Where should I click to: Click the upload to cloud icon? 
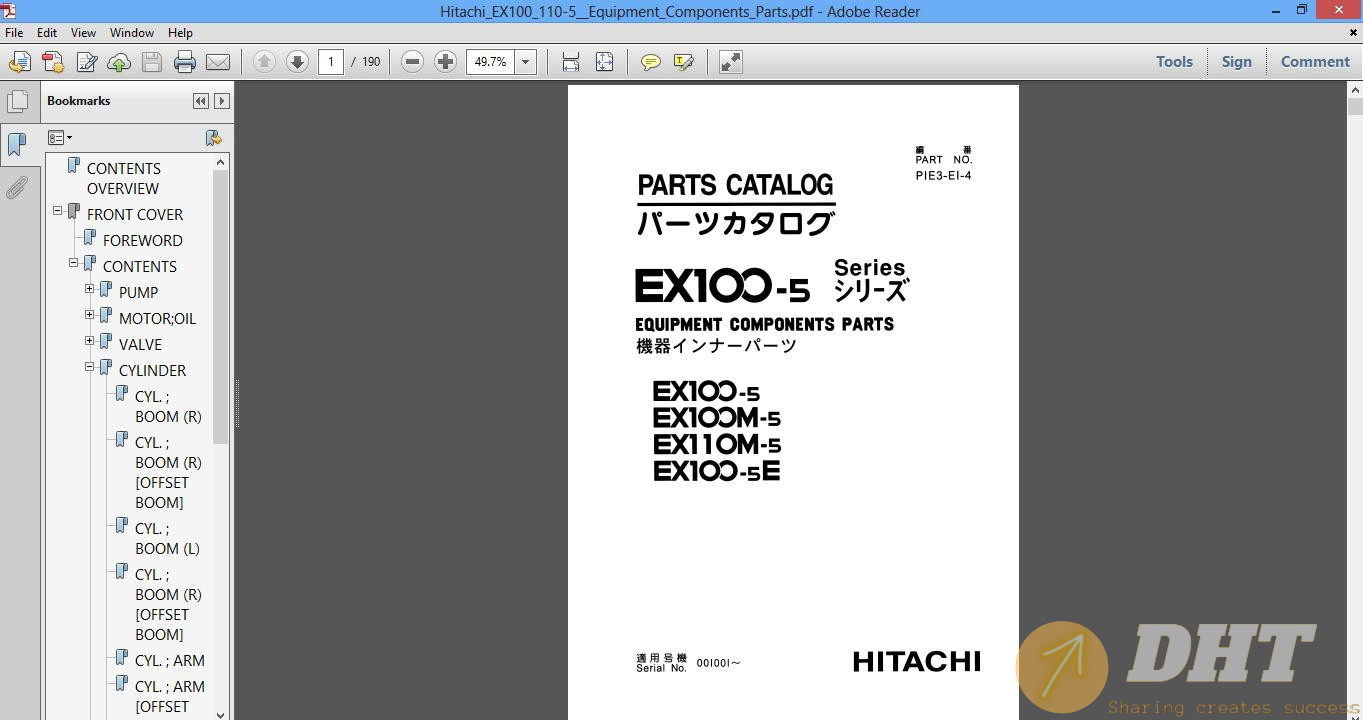(119, 62)
